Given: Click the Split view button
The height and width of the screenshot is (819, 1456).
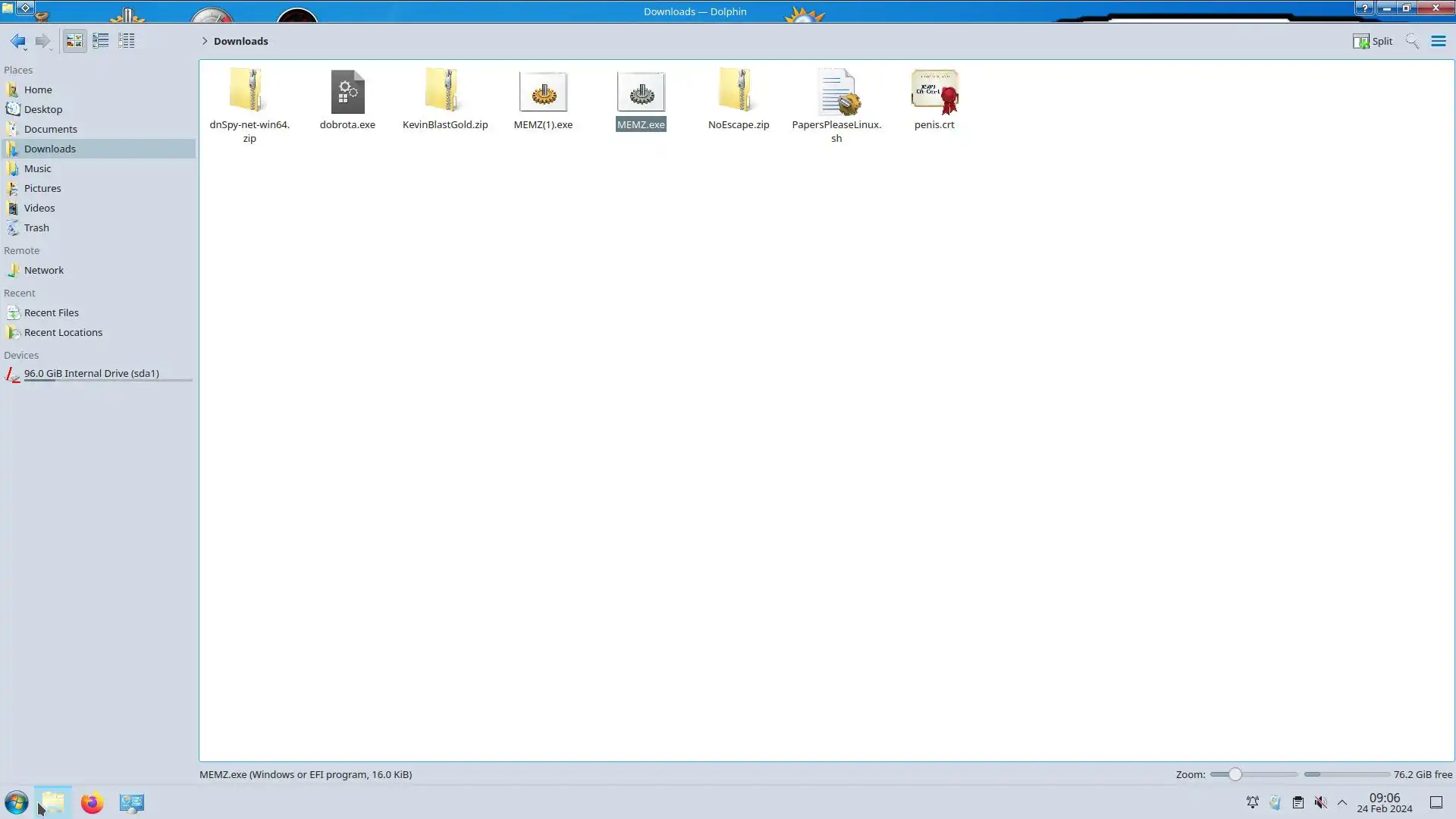Looking at the screenshot, I should tap(1373, 41).
